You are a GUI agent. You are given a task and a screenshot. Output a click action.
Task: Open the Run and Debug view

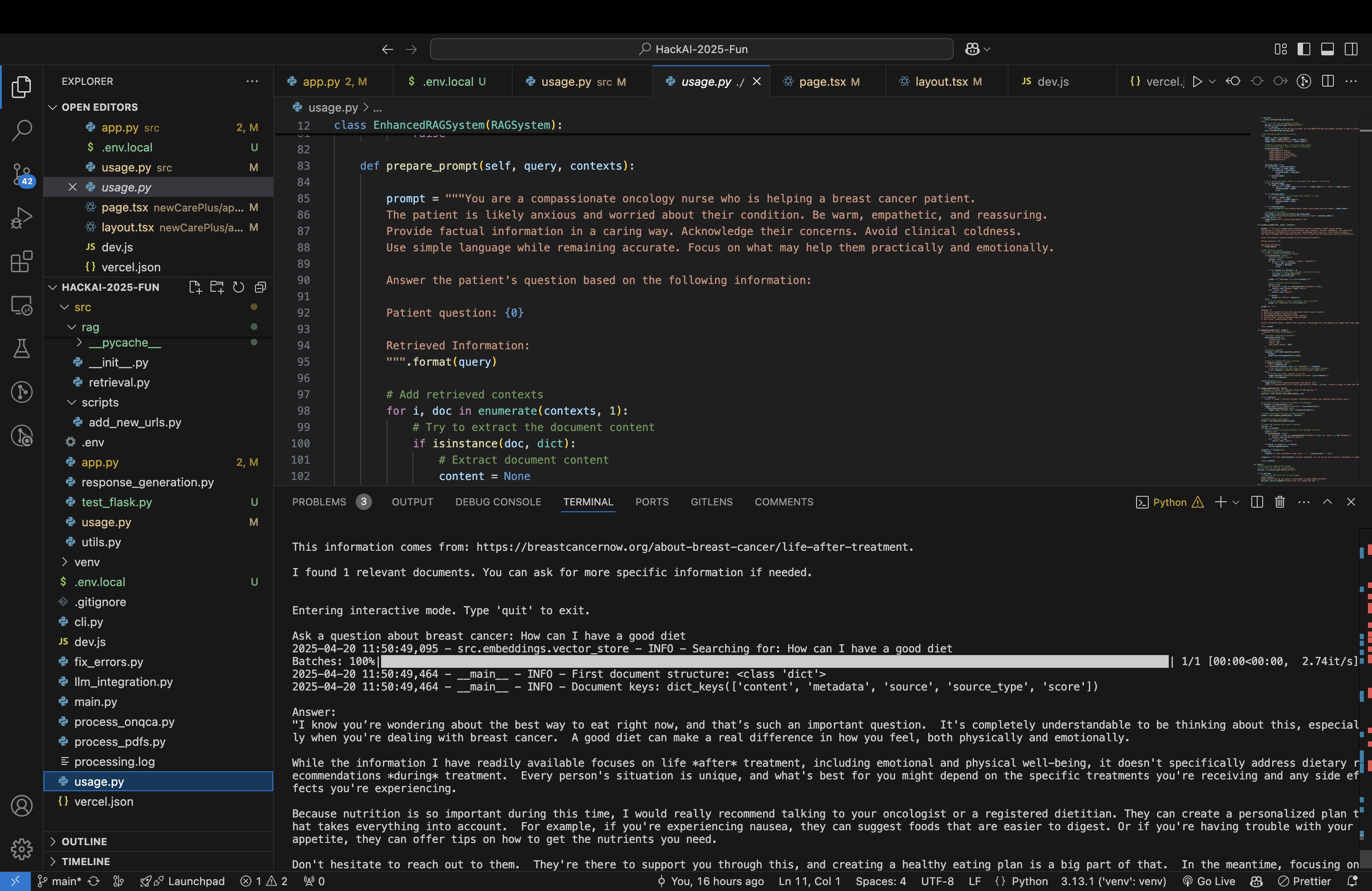coord(22,218)
